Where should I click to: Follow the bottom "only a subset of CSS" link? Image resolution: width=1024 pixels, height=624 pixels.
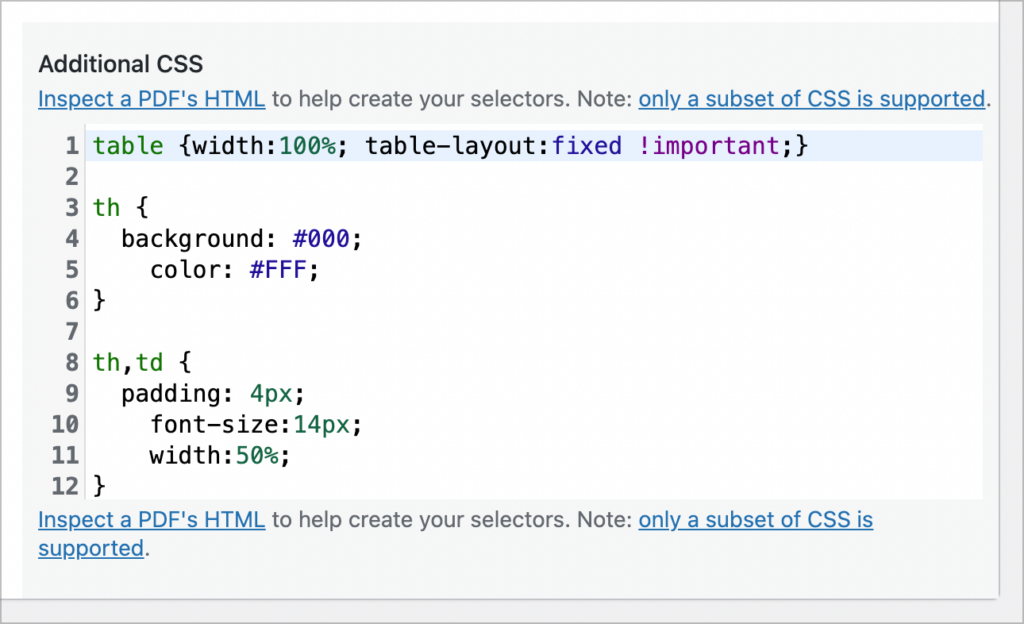(755, 520)
